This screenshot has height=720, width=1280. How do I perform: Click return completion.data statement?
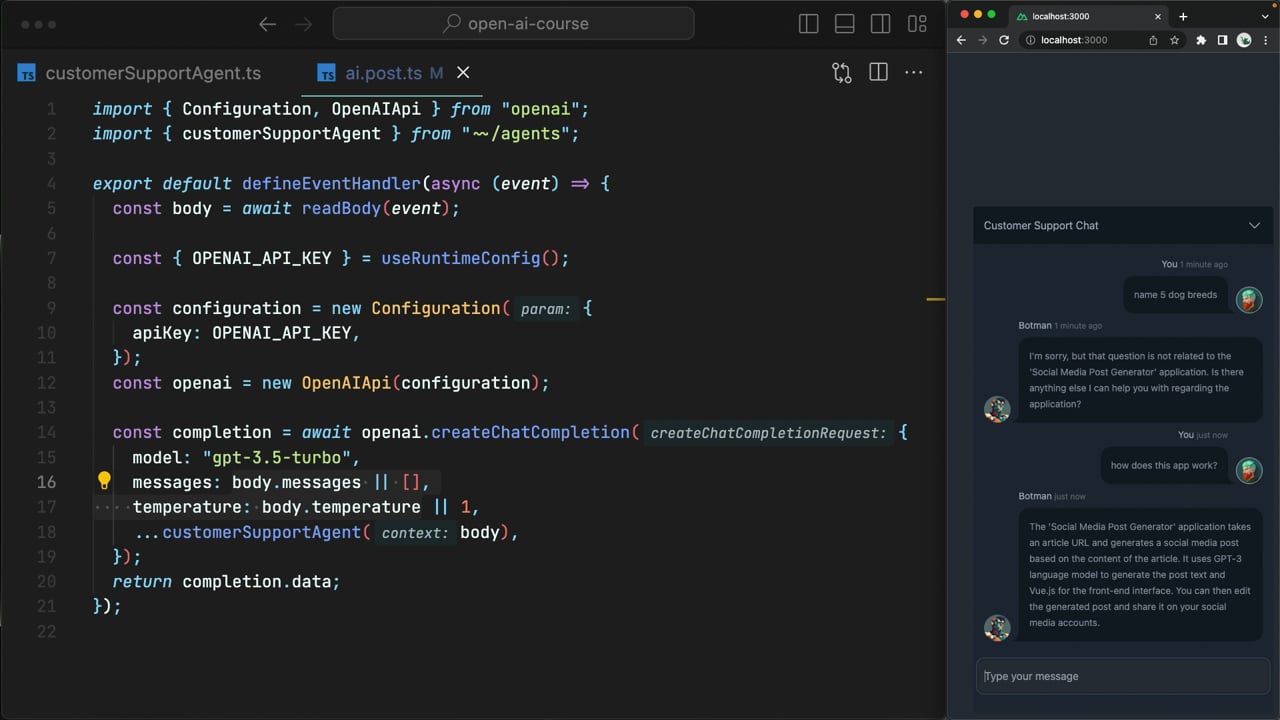tap(226, 581)
